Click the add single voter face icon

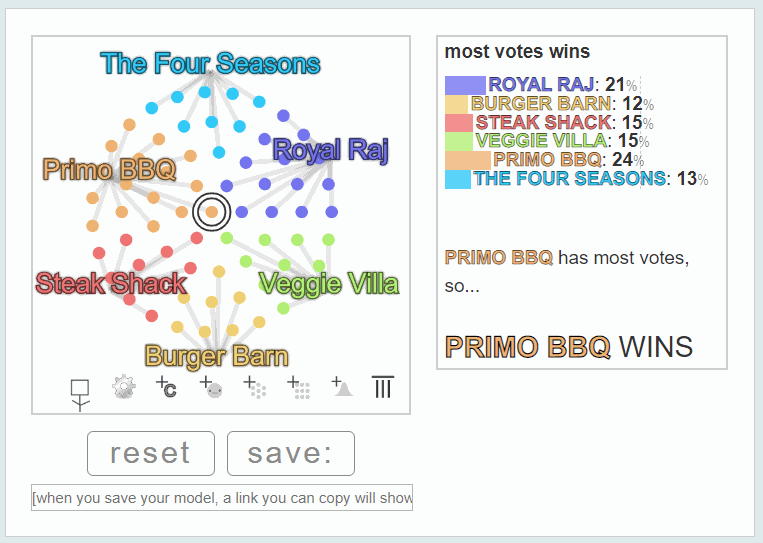click(x=211, y=387)
